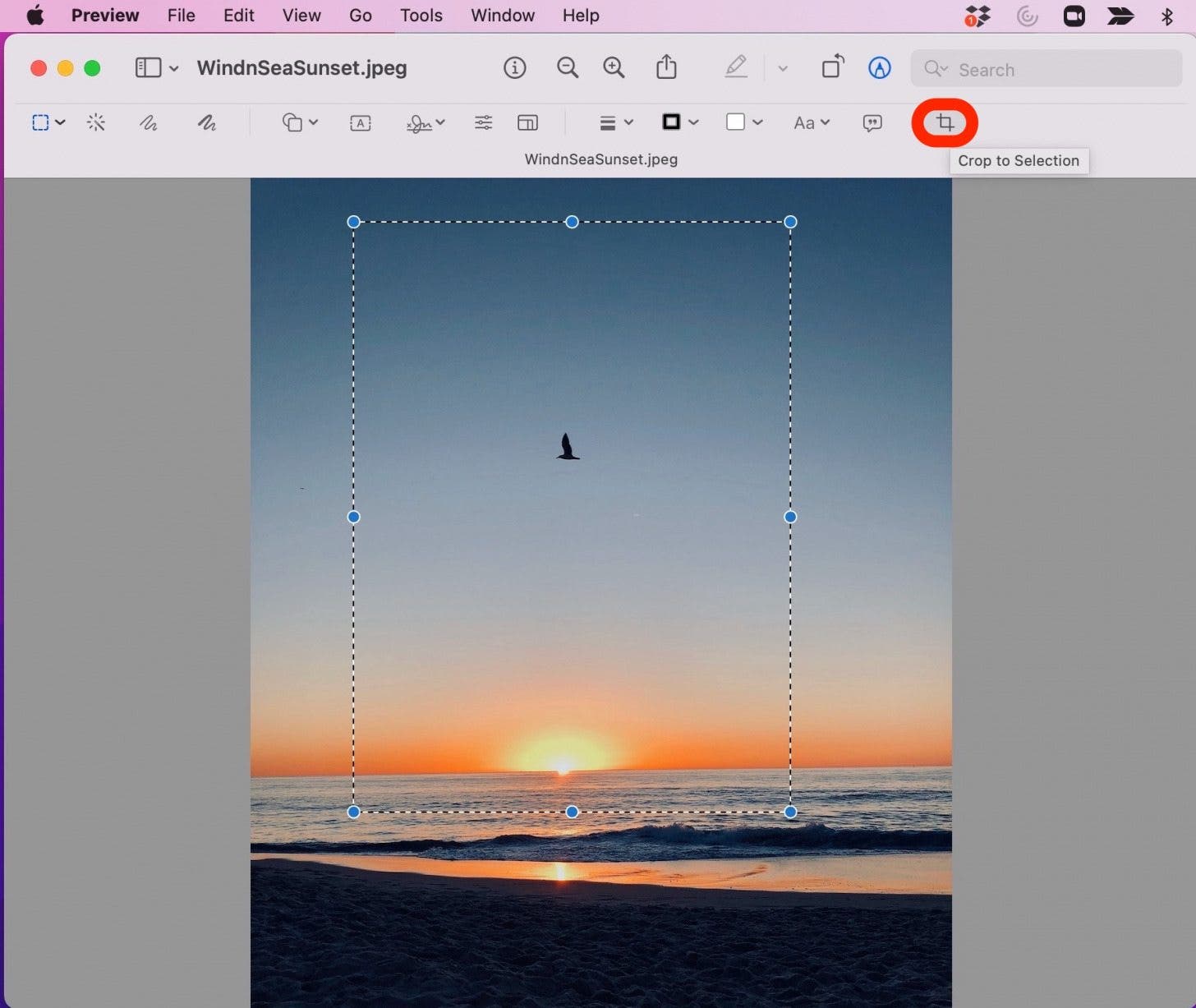1196x1008 pixels.
Task: Click the Share button
Action: pos(666,67)
